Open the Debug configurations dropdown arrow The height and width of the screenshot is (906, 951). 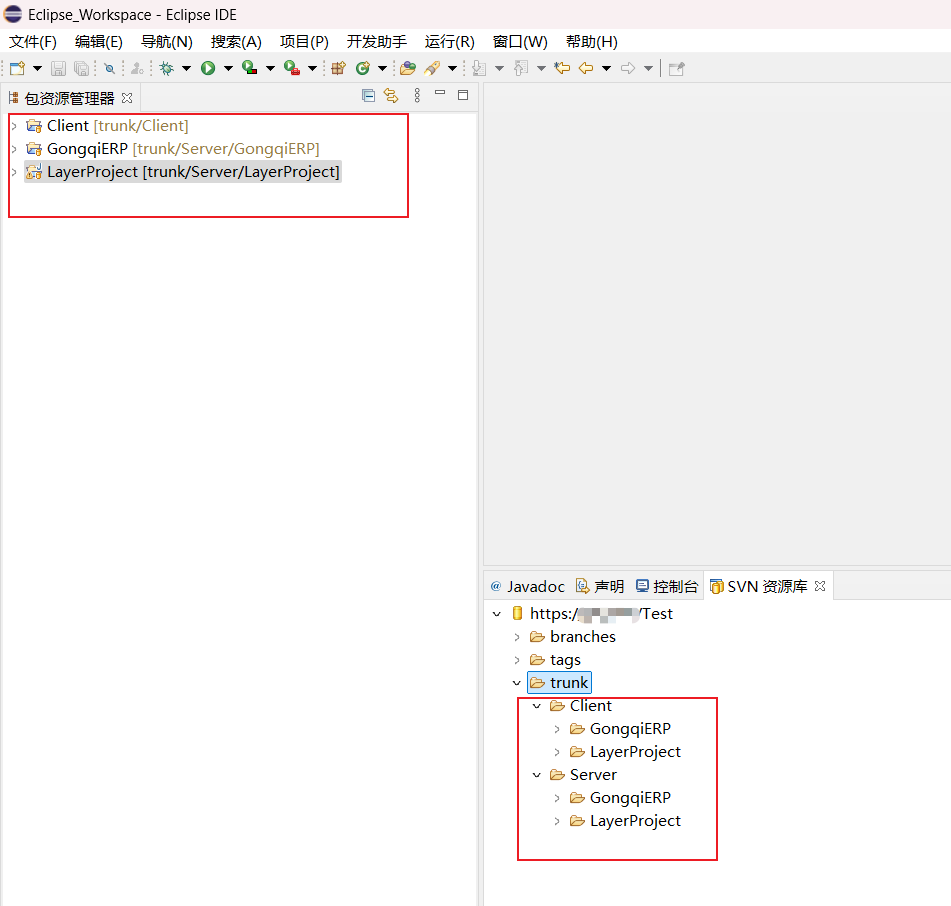pyautogui.click(x=186, y=69)
